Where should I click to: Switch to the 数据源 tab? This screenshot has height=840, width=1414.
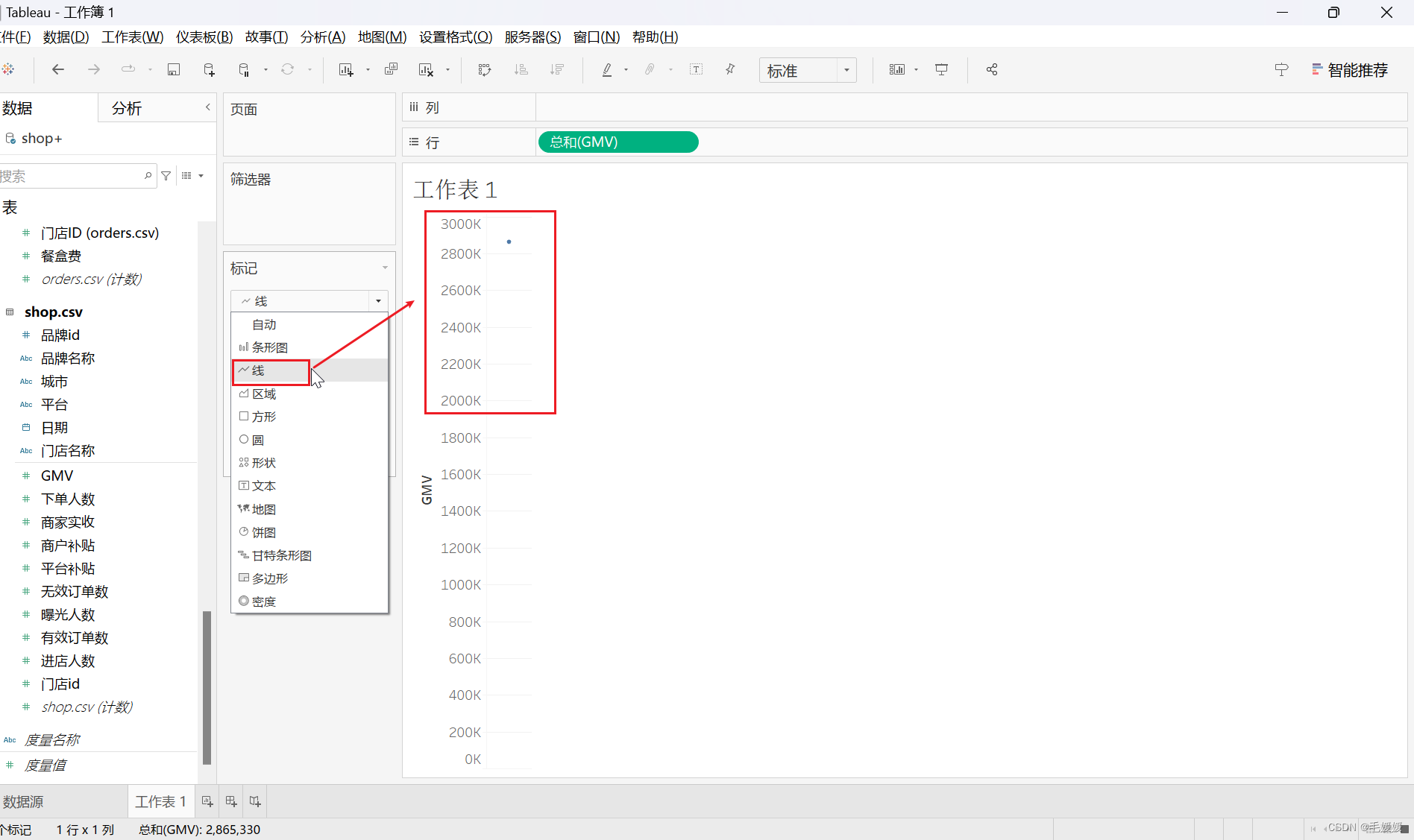point(23,801)
